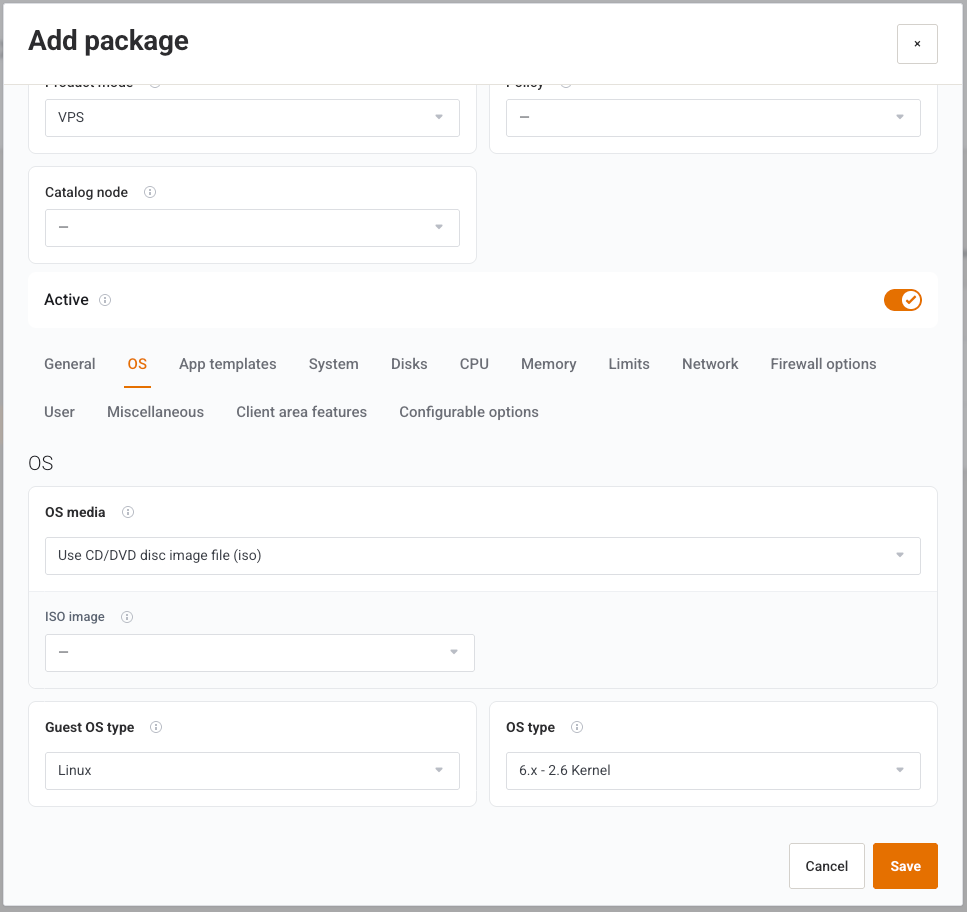Open the Firewall options tab
The height and width of the screenshot is (912, 967).
[x=823, y=364]
